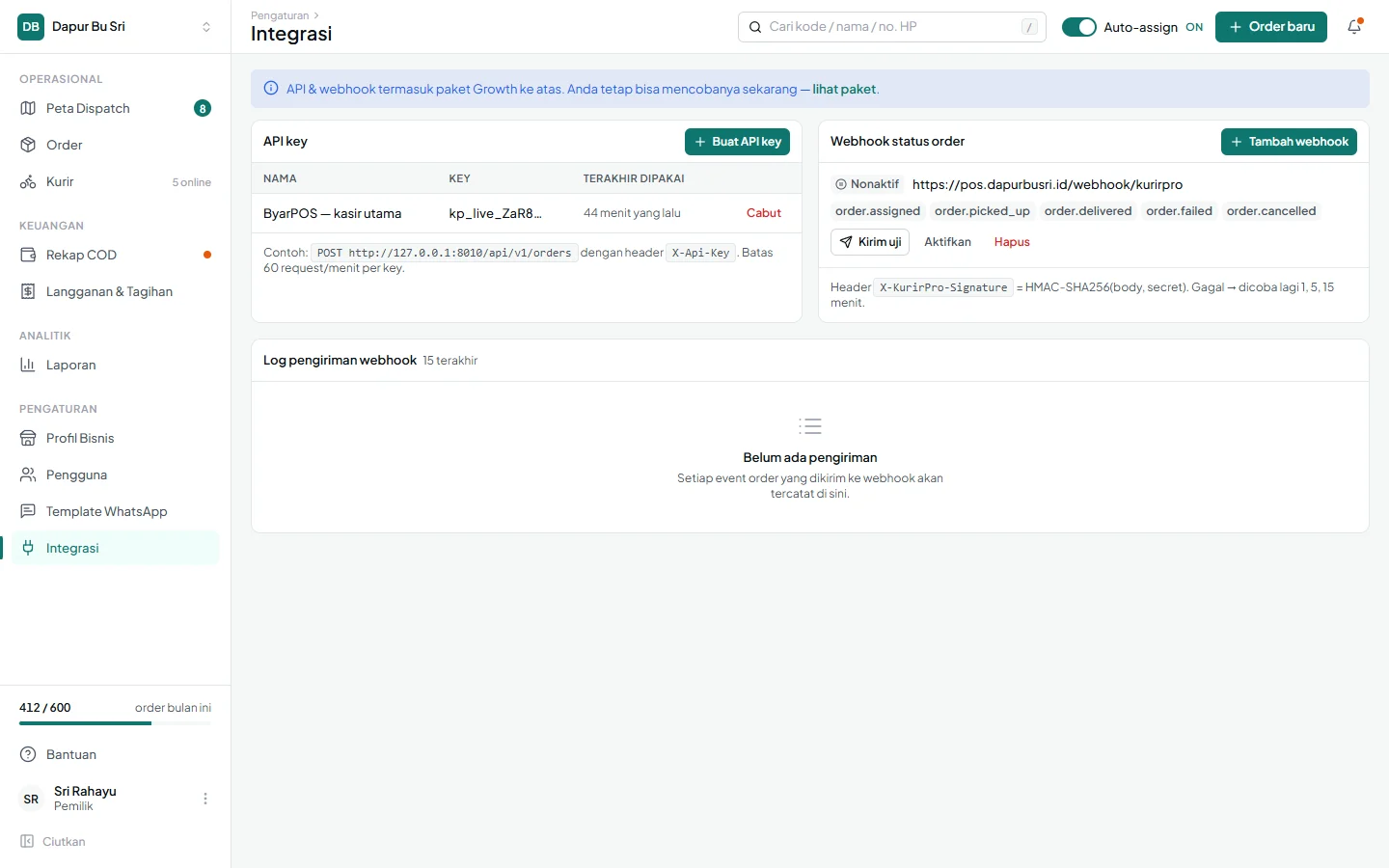The image size is (1389, 868).
Task: Focus the search field Cari kode / nama
Action: pyautogui.click(x=892, y=27)
